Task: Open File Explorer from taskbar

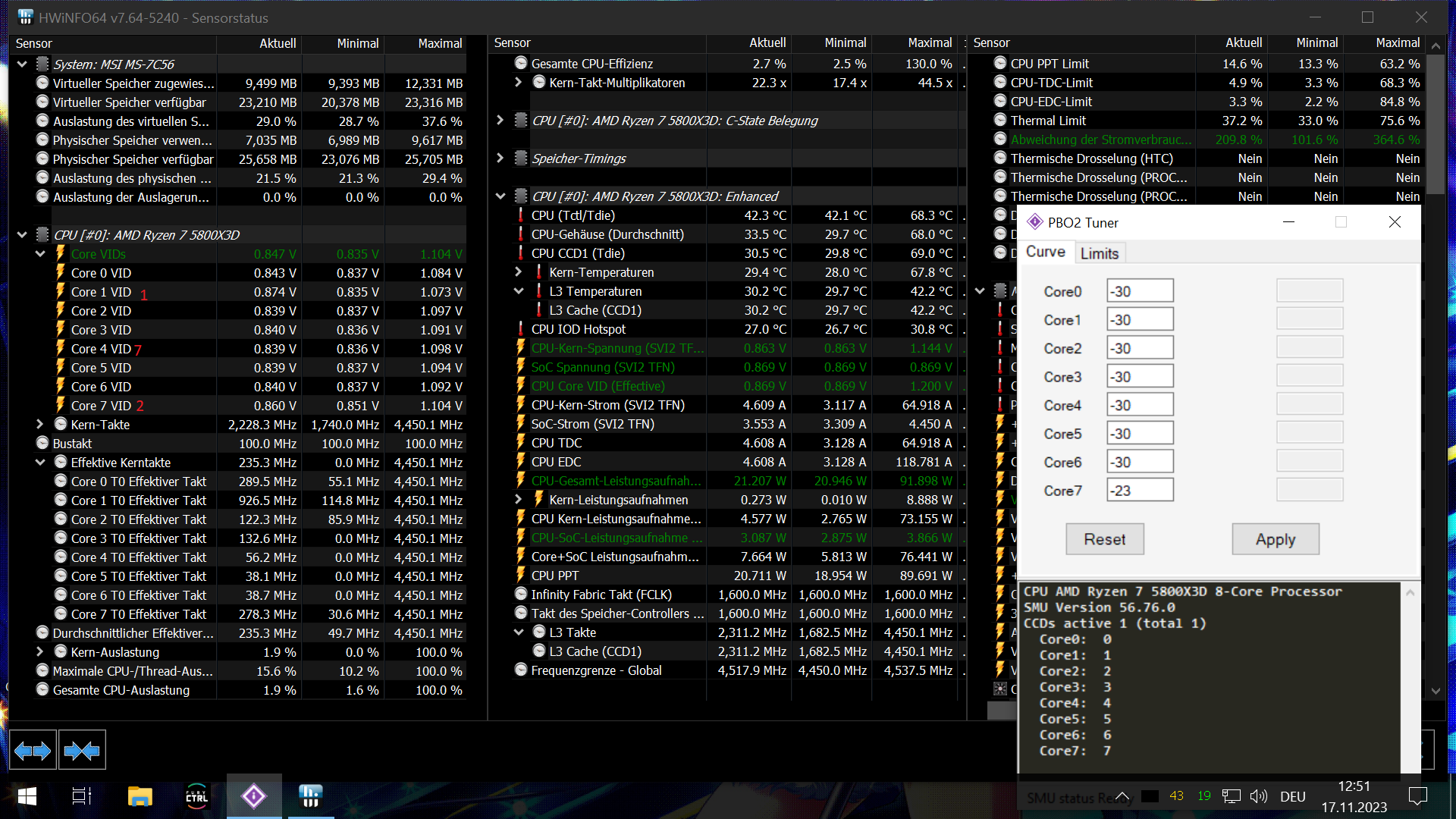Action: [x=140, y=796]
